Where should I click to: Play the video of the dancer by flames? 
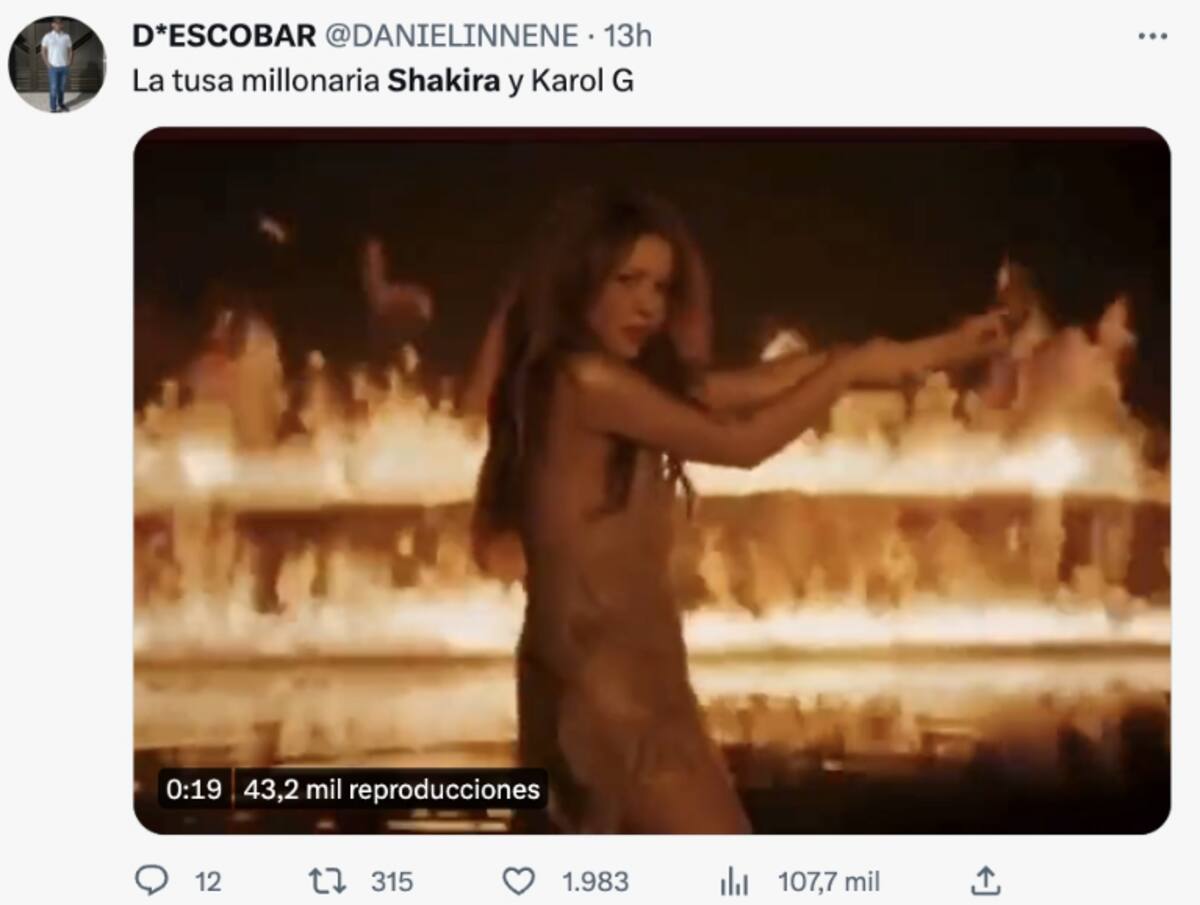(x=652, y=480)
